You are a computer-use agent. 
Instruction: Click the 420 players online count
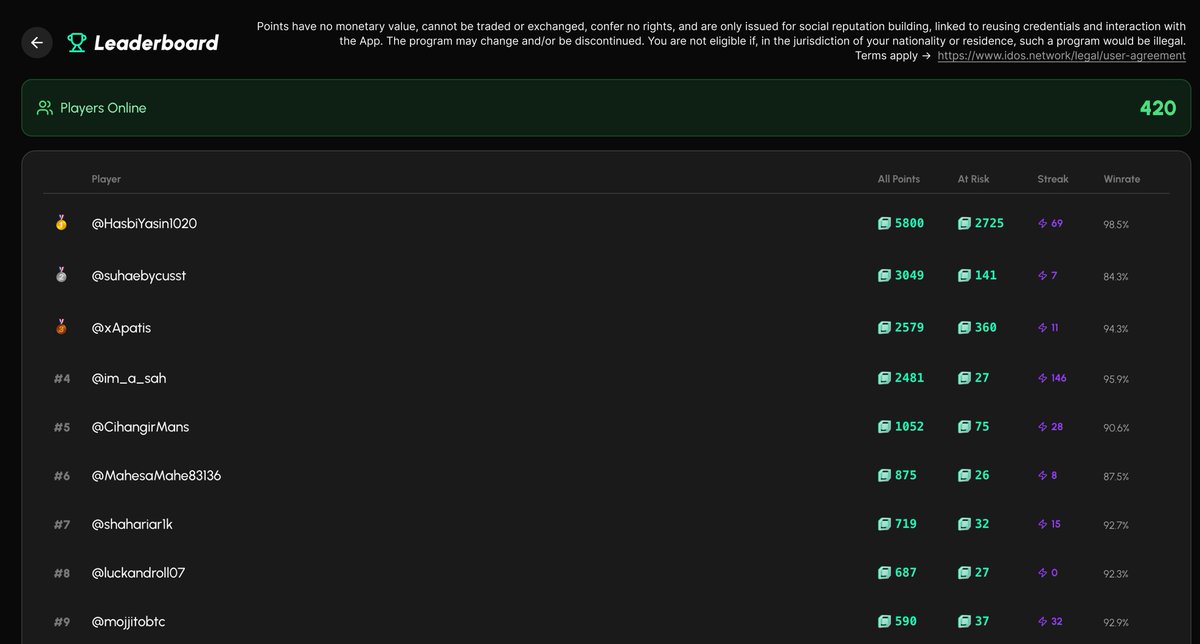1158,108
